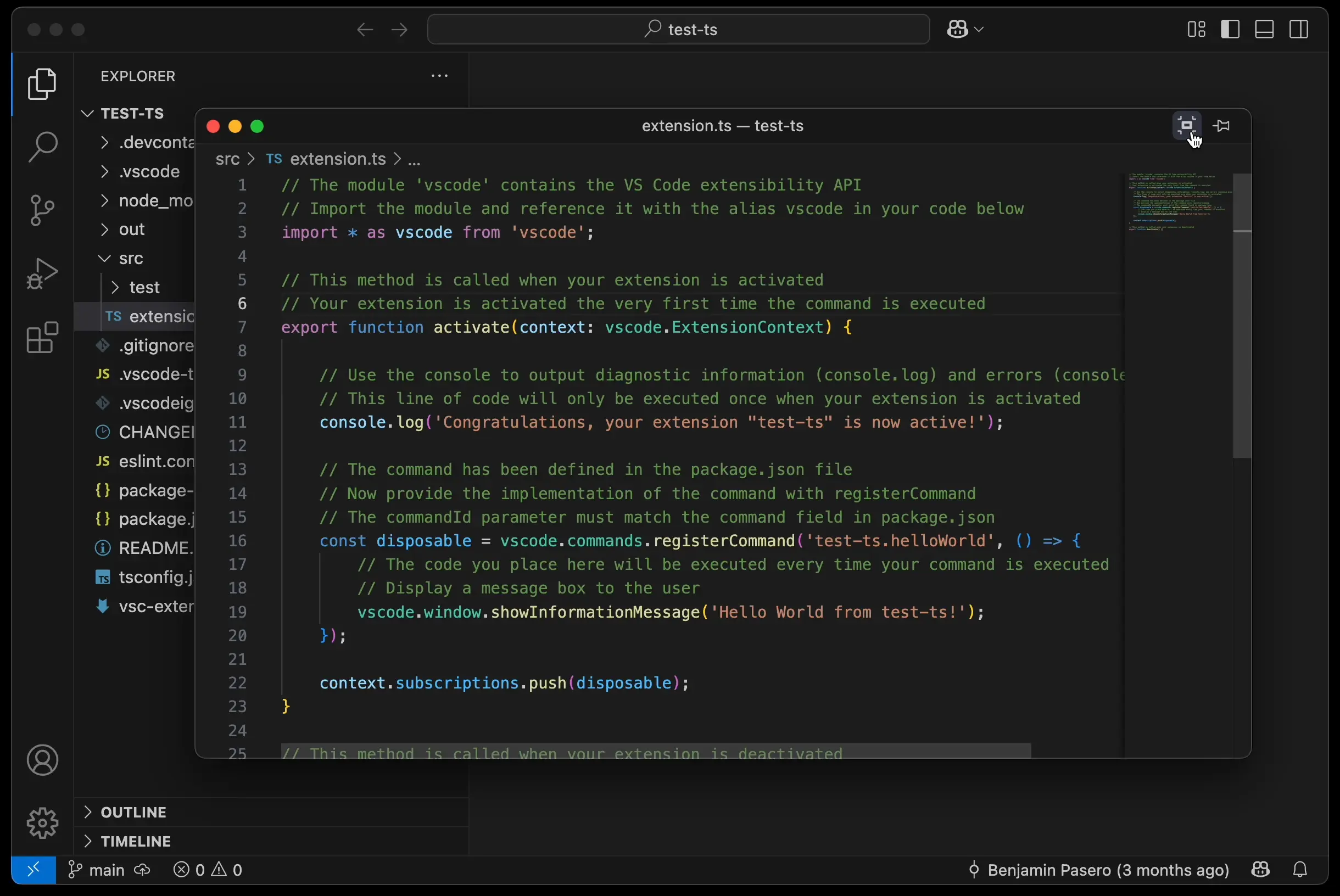Click the src breadcrumb segment
1340x896 pixels.
click(x=227, y=159)
